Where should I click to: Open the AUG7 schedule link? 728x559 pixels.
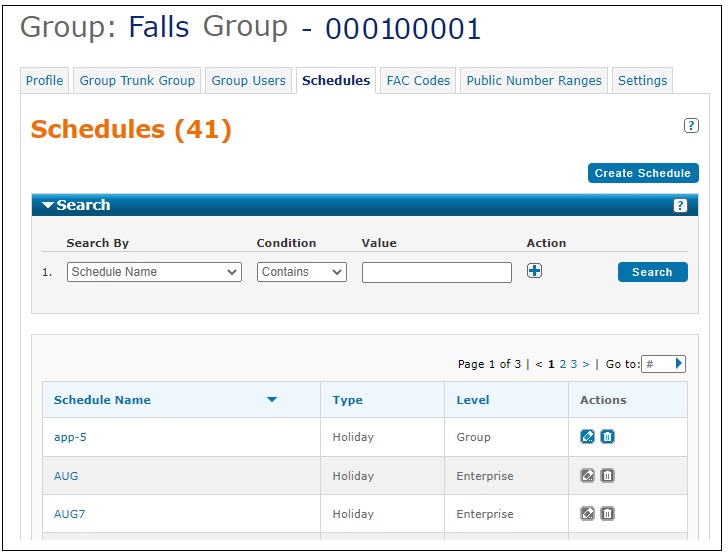(x=70, y=514)
